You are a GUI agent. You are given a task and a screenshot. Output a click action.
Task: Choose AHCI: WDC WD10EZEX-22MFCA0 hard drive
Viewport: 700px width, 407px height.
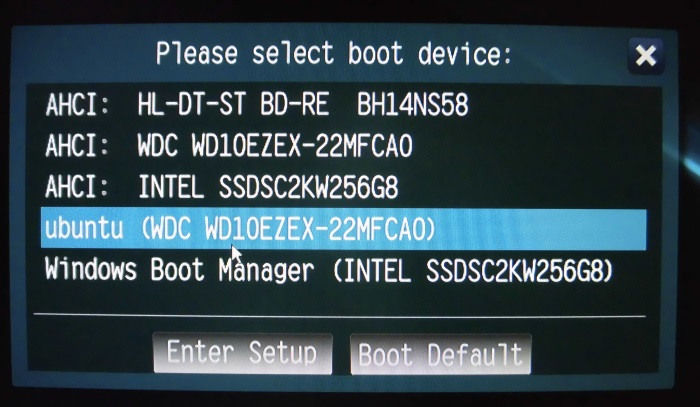[x=343, y=145]
